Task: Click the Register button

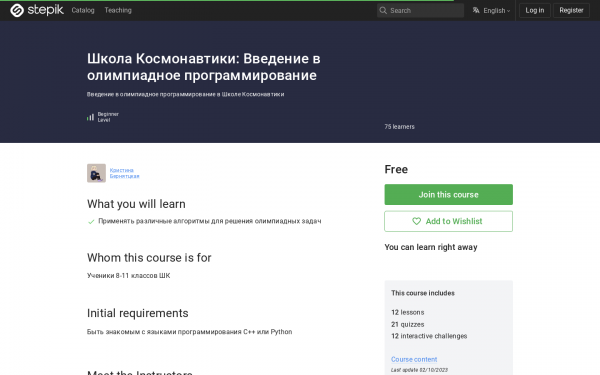Action: coord(571,10)
